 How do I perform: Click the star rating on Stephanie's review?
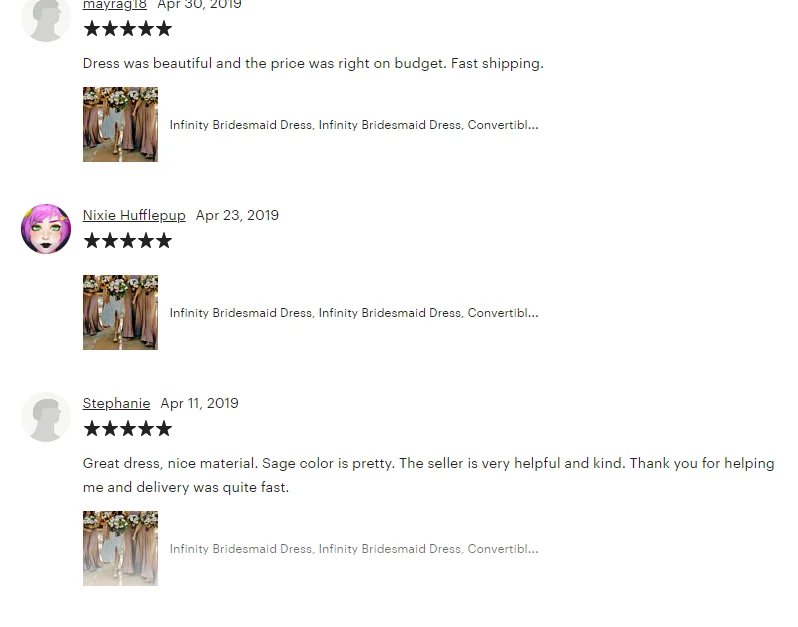tap(128, 429)
